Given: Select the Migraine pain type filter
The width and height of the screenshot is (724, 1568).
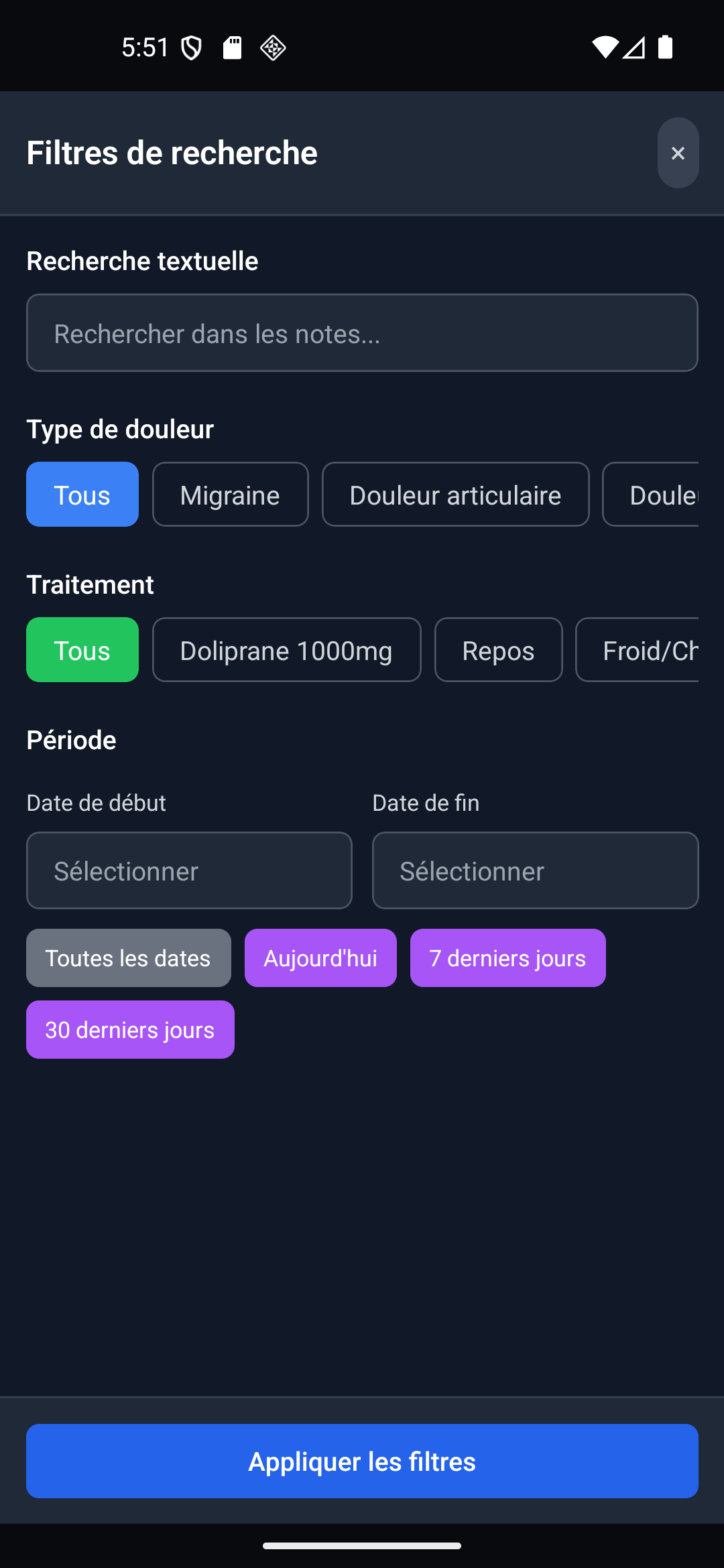Looking at the screenshot, I should (x=230, y=495).
